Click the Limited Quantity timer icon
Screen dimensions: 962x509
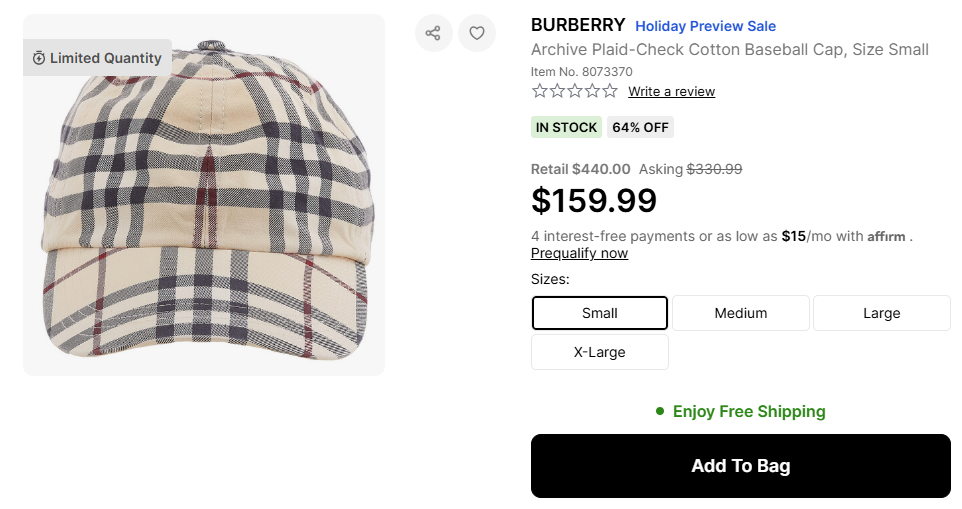pos(39,58)
